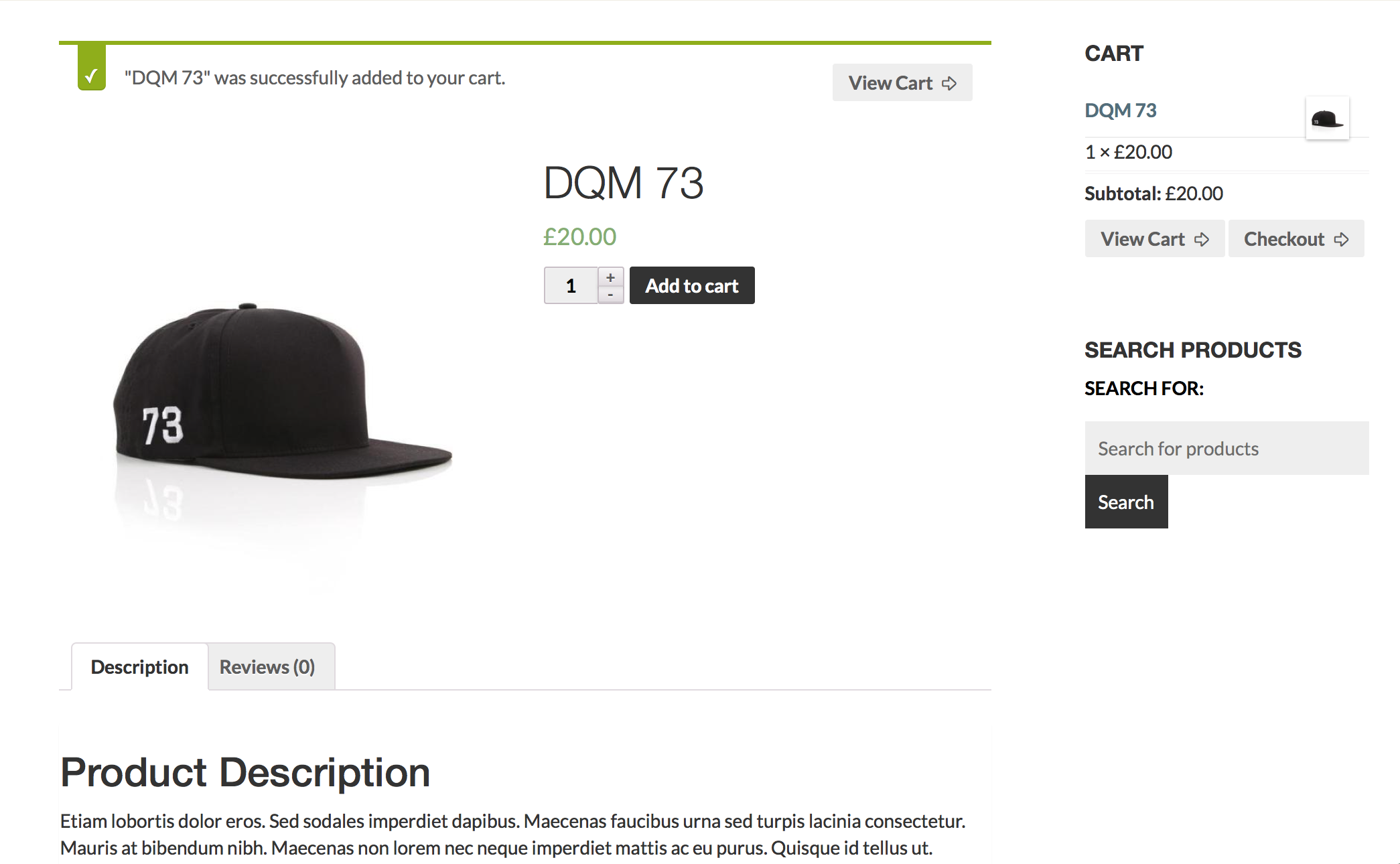The image size is (1400, 864).
Task: Click the View Cart button in the notification banner
Action: coord(902,82)
